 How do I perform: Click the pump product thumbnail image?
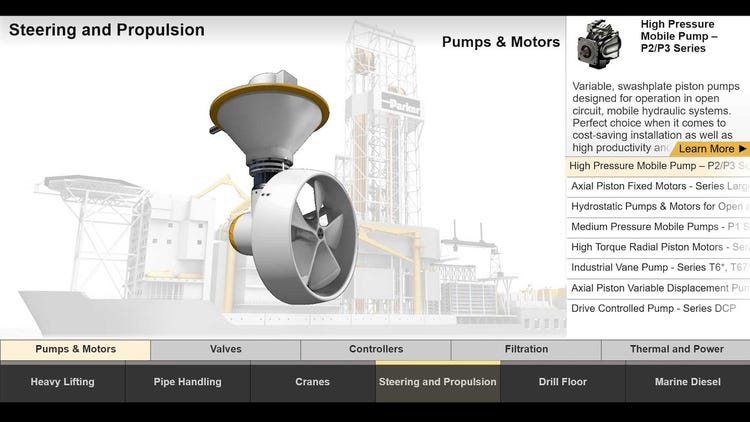599,44
